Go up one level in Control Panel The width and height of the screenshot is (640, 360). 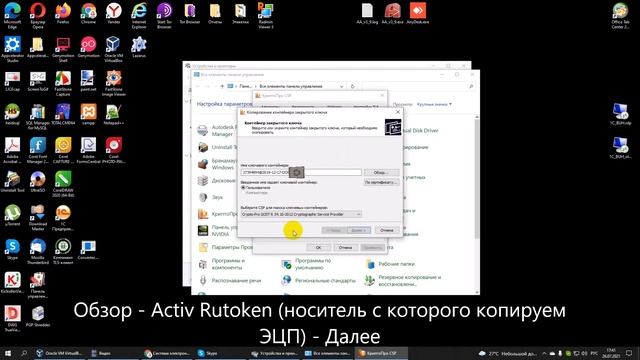pyautogui.click(x=222, y=87)
